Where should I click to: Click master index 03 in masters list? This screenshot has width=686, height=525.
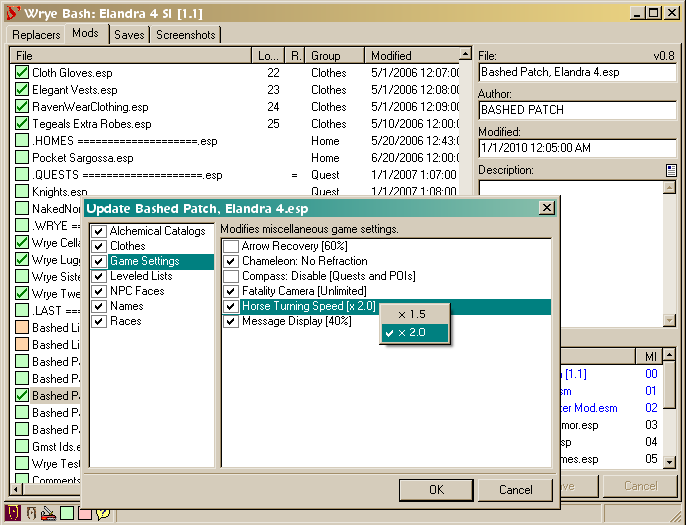(x=651, y=425)
